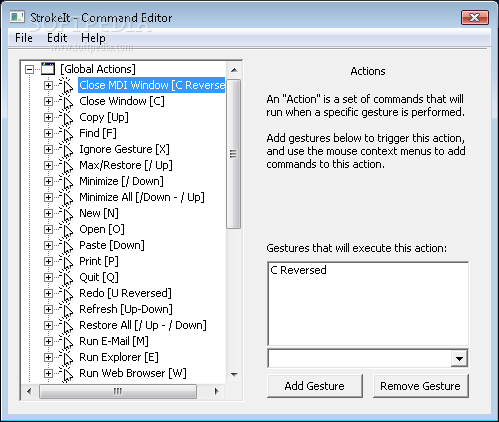Select the Quit [Q] row
This screenshot has height=422, width=499.
tap(99, 277)
